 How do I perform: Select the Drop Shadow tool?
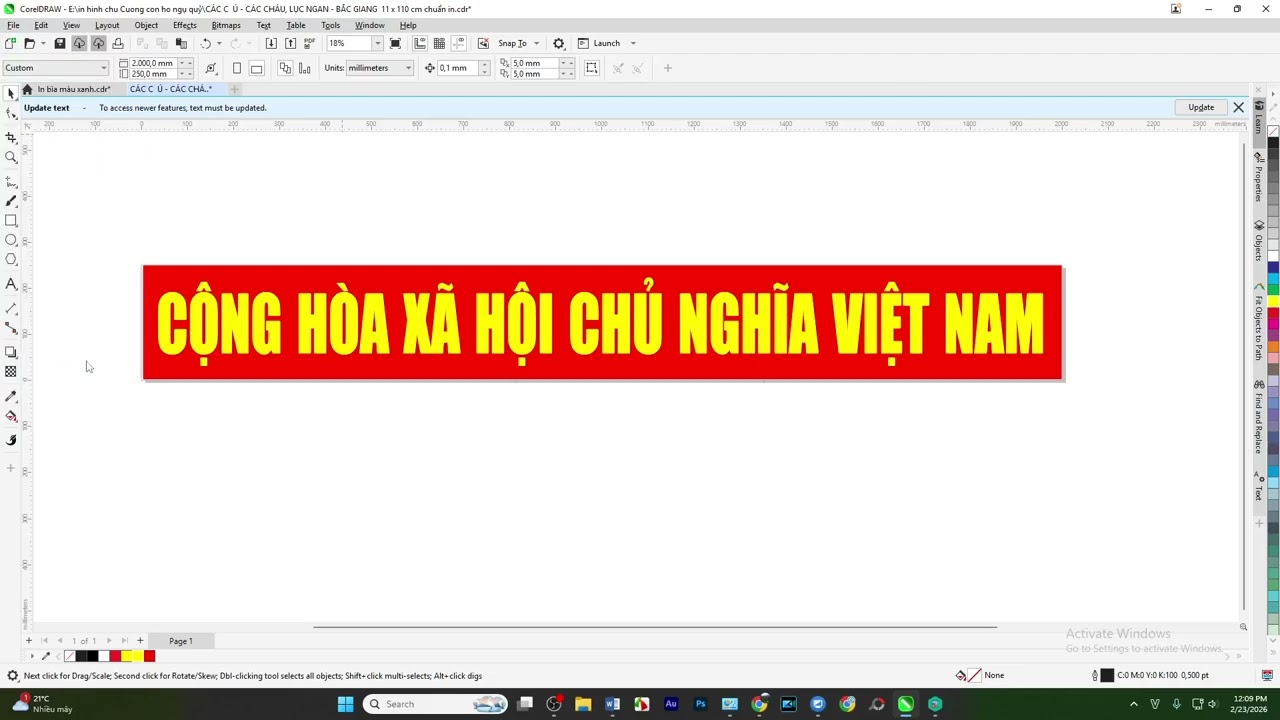tap(11, 352)
